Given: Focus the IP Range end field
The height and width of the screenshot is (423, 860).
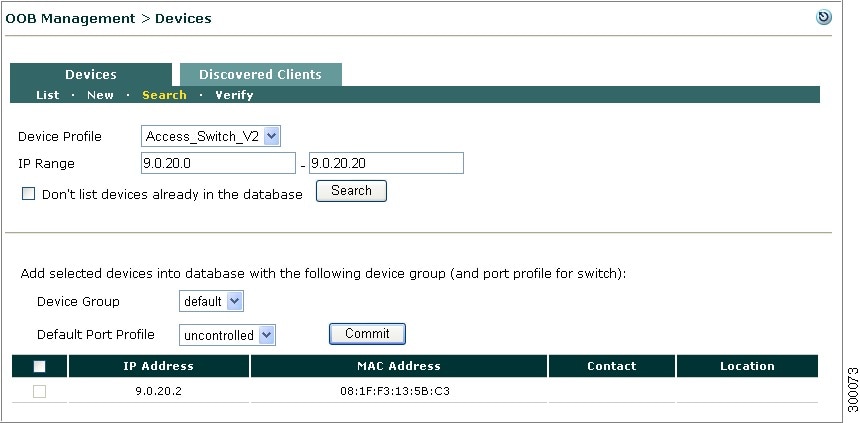Looking at the screenshot, I should click(x=386, y=163).
